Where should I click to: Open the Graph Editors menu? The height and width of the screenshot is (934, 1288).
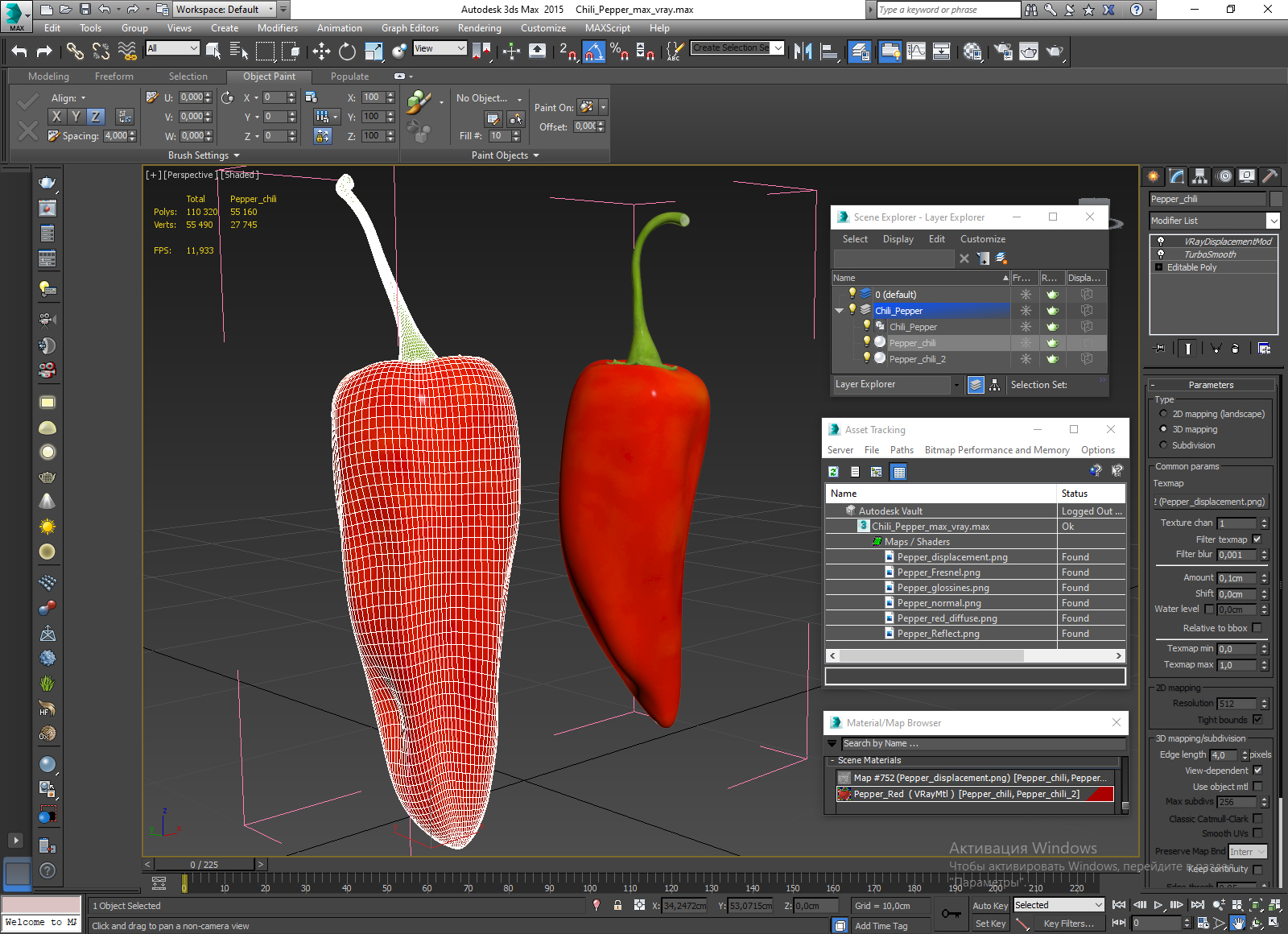coord(410,28)
